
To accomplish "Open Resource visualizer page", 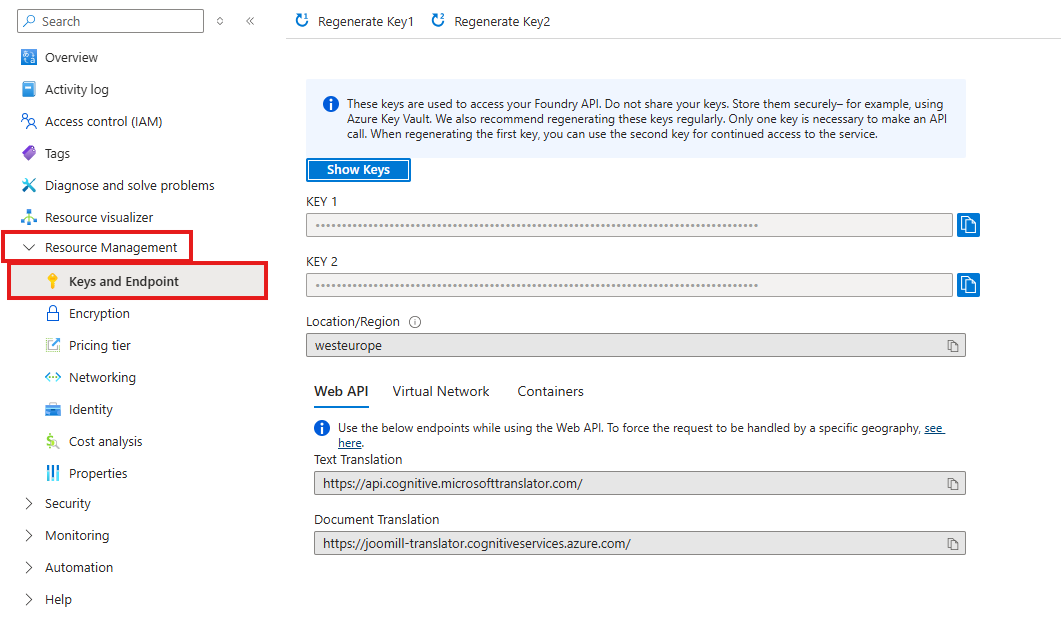I will pos(99,217).
